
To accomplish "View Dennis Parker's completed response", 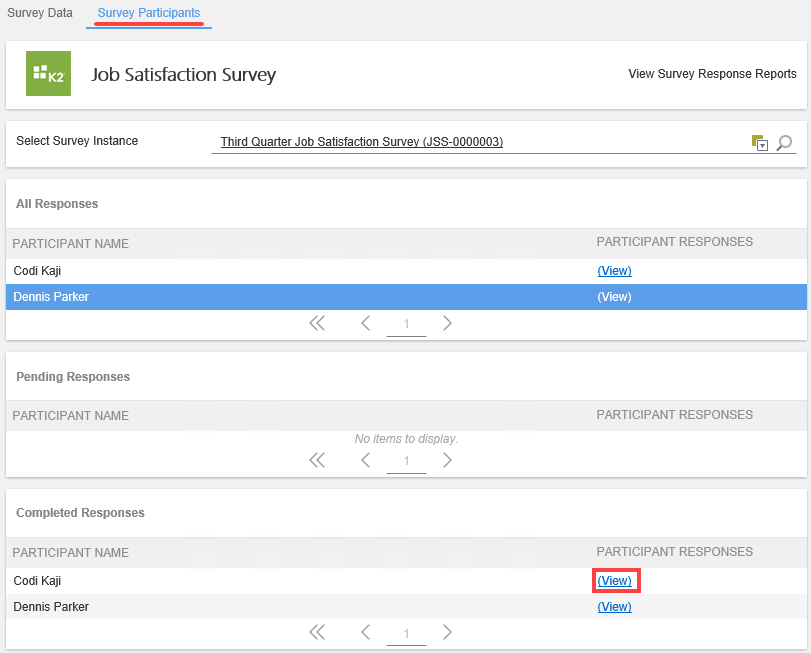I will click(614, 607).
